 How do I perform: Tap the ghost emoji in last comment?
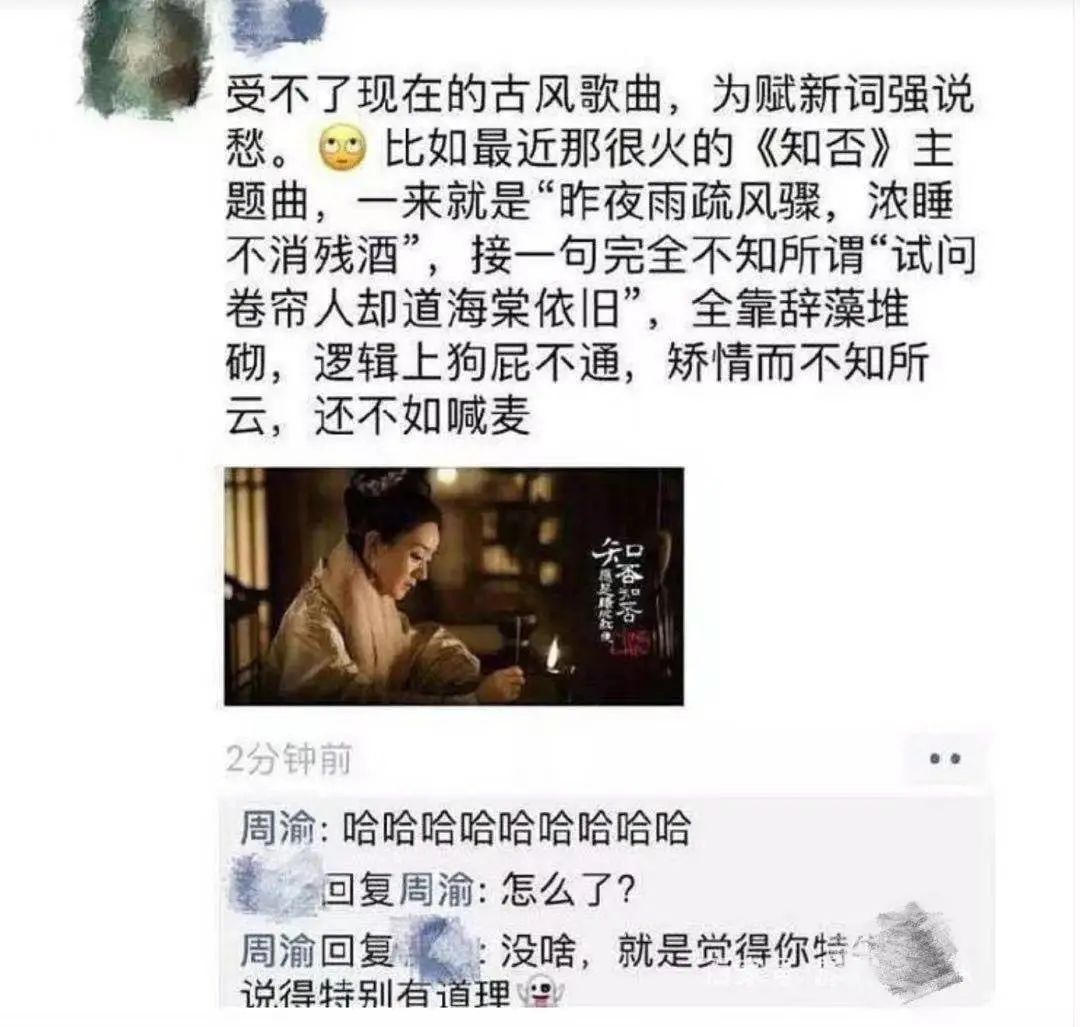tap(541, 993)
